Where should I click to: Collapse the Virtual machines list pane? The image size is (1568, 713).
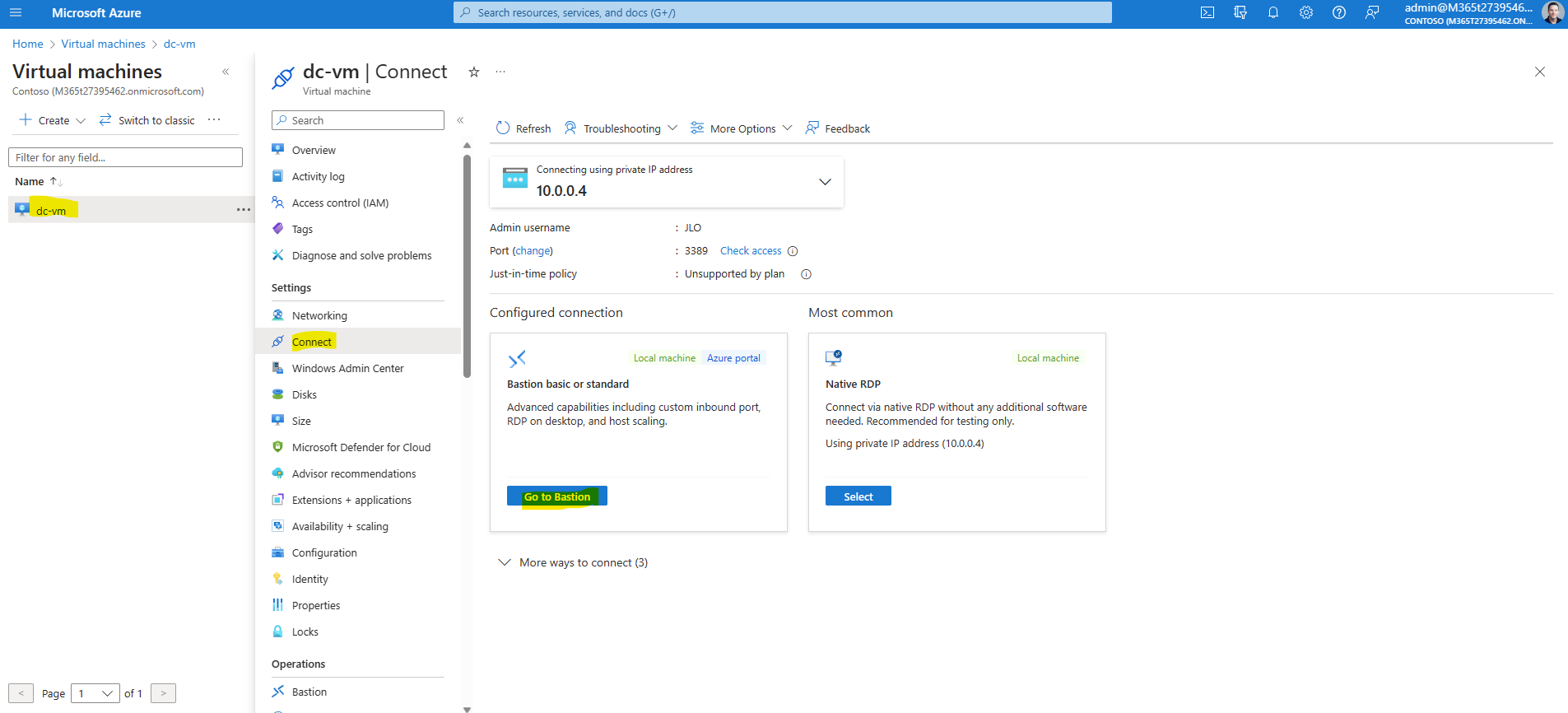(226, 72)
